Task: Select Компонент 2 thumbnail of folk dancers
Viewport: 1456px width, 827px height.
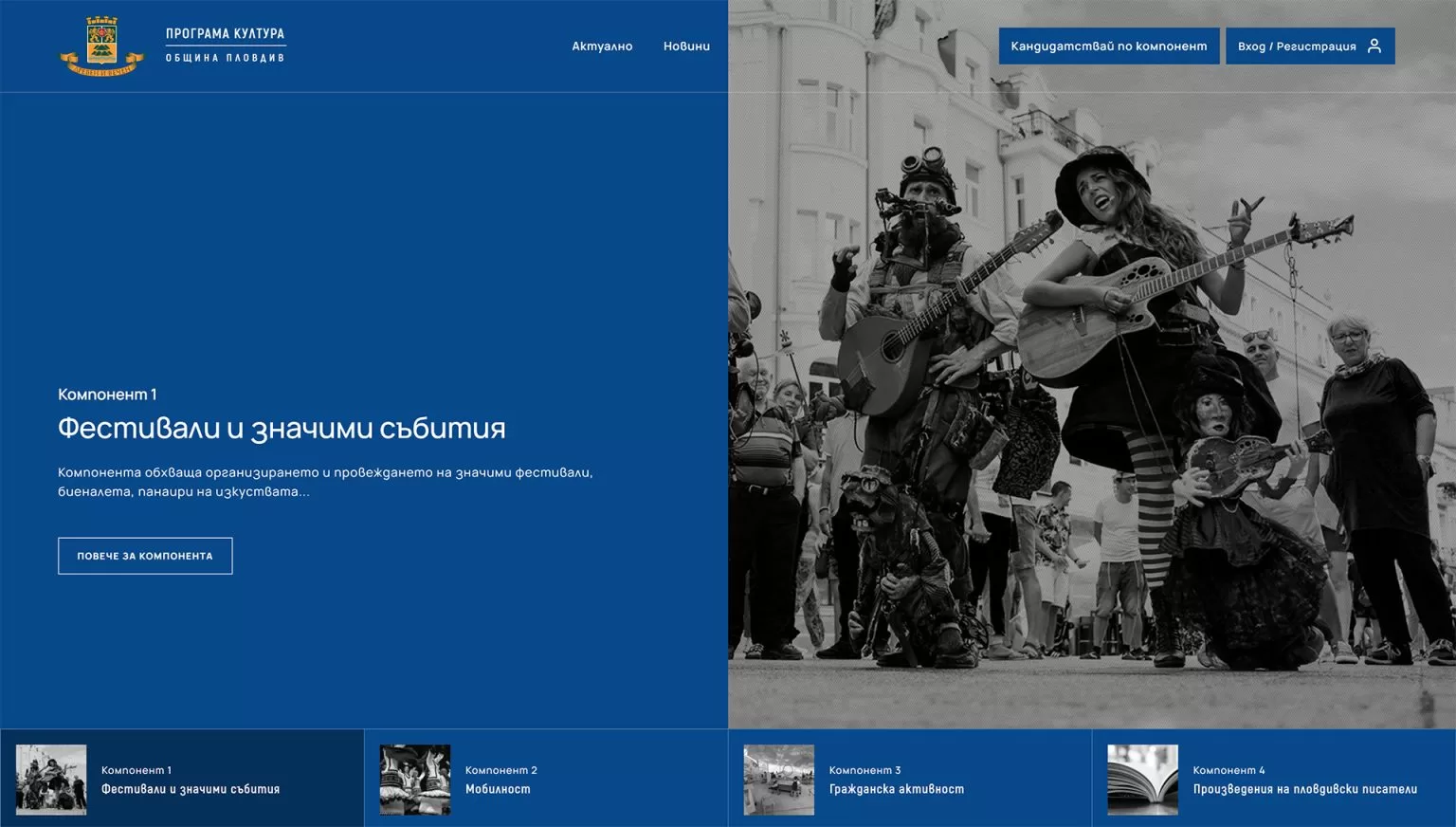Action: tap(415, 780)
